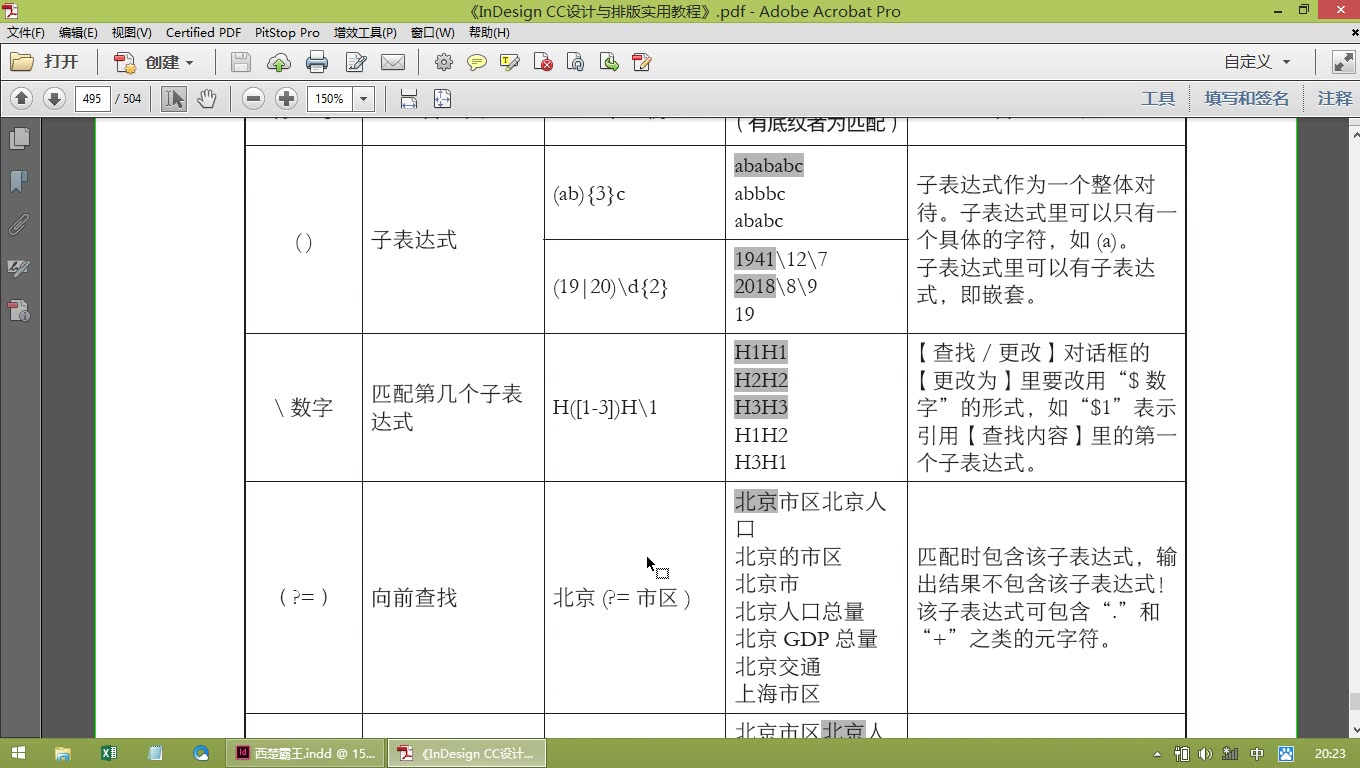Screen dimensions: 1360x768
Task: Activate the text selection tool
Action: [x=173, y=98]
